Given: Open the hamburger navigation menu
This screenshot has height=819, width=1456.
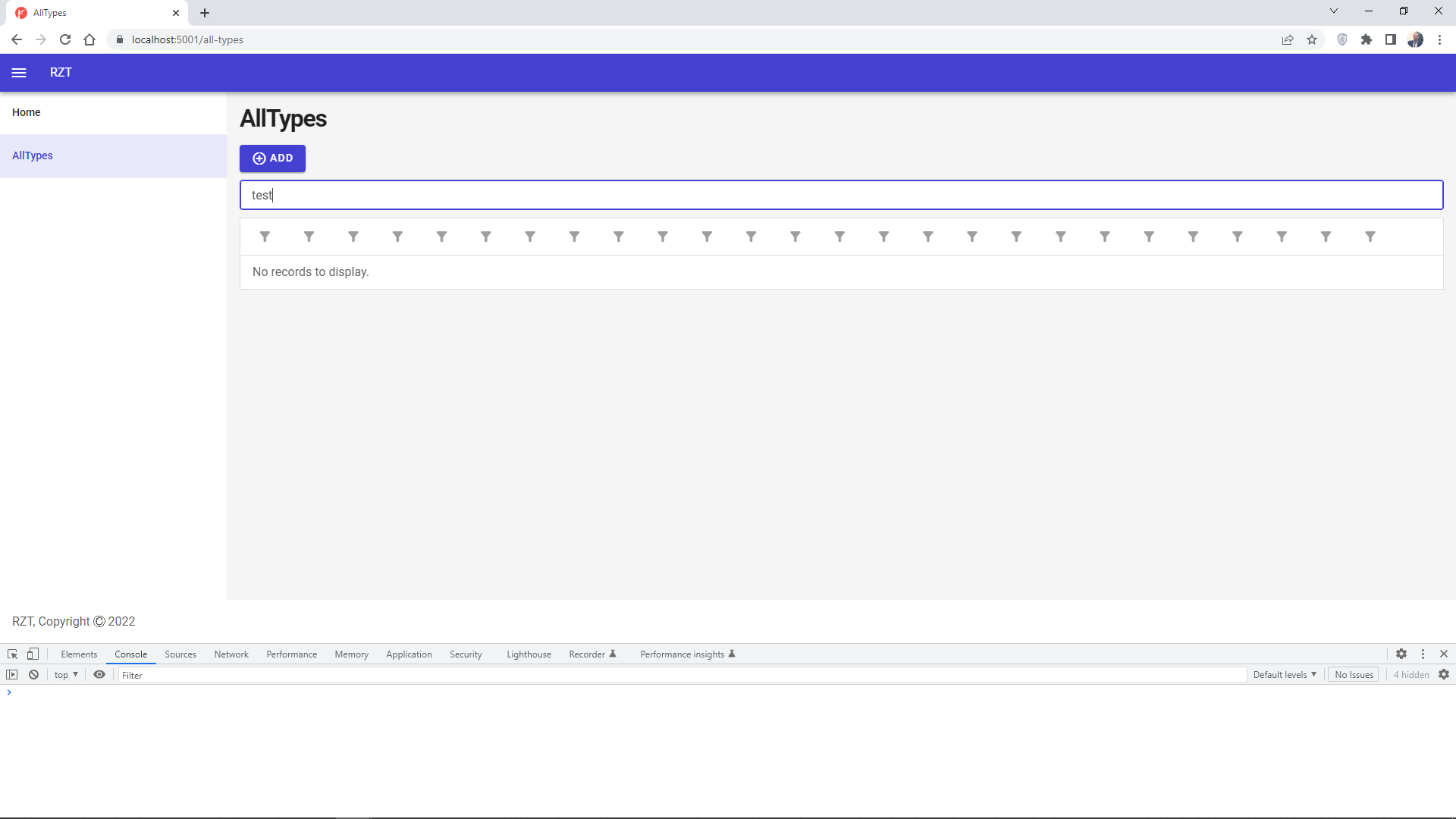Looking at the screenshot, I should (19, 73).
